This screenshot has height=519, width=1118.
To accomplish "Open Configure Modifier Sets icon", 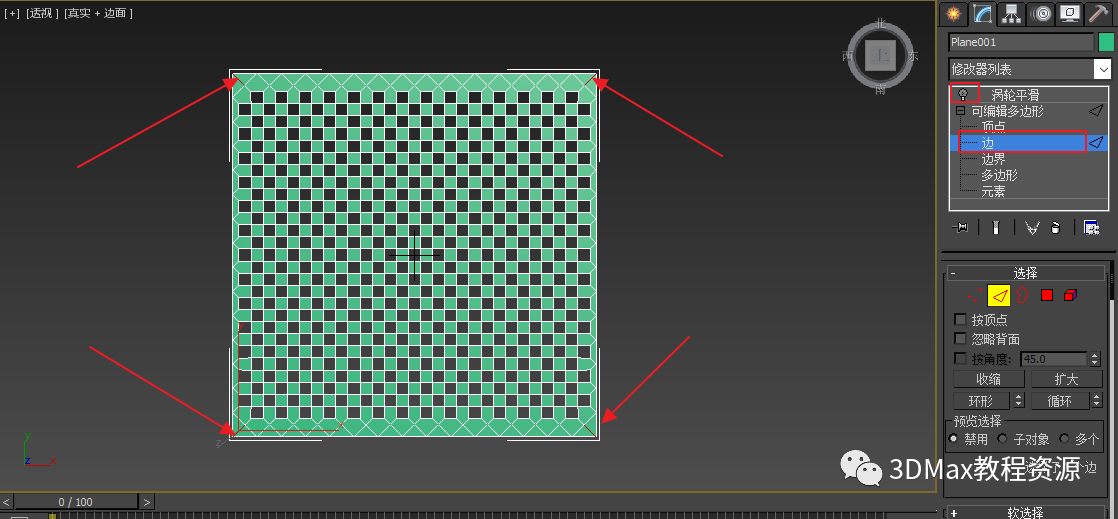I will point(1091,227).
